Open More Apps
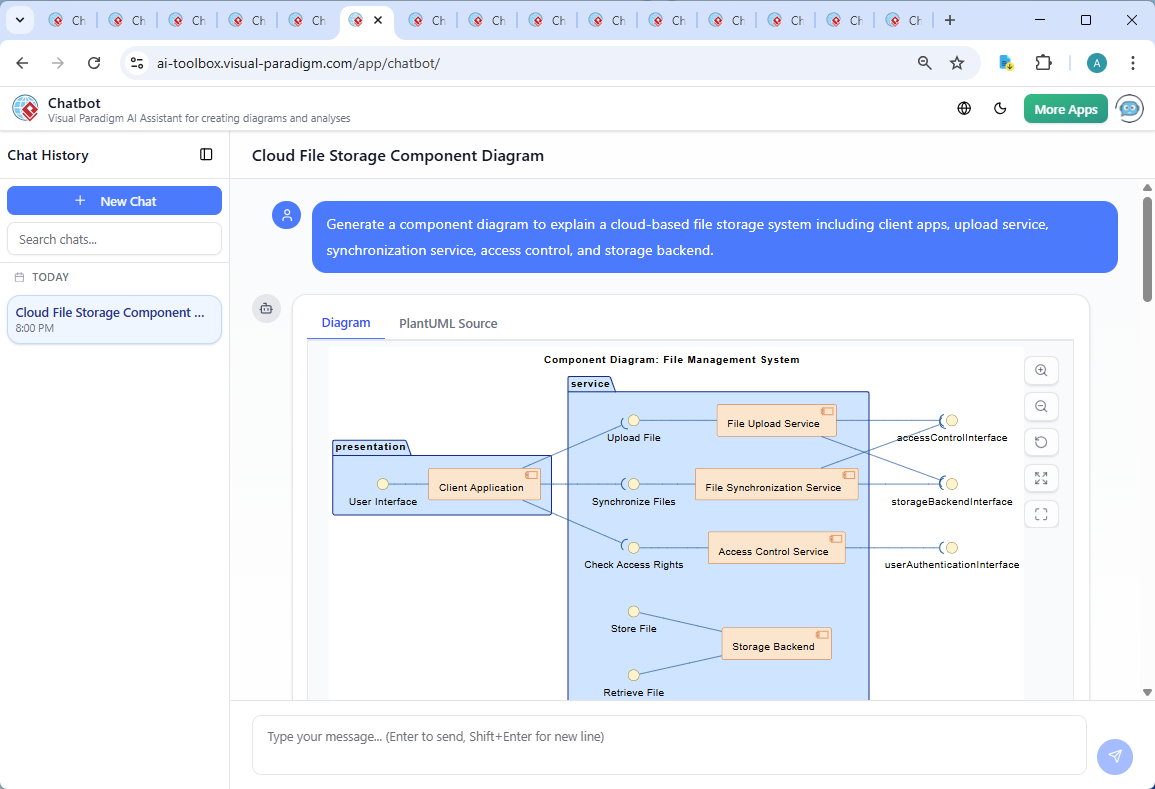Viewport: 1155px width, 789px height. 1065,108
